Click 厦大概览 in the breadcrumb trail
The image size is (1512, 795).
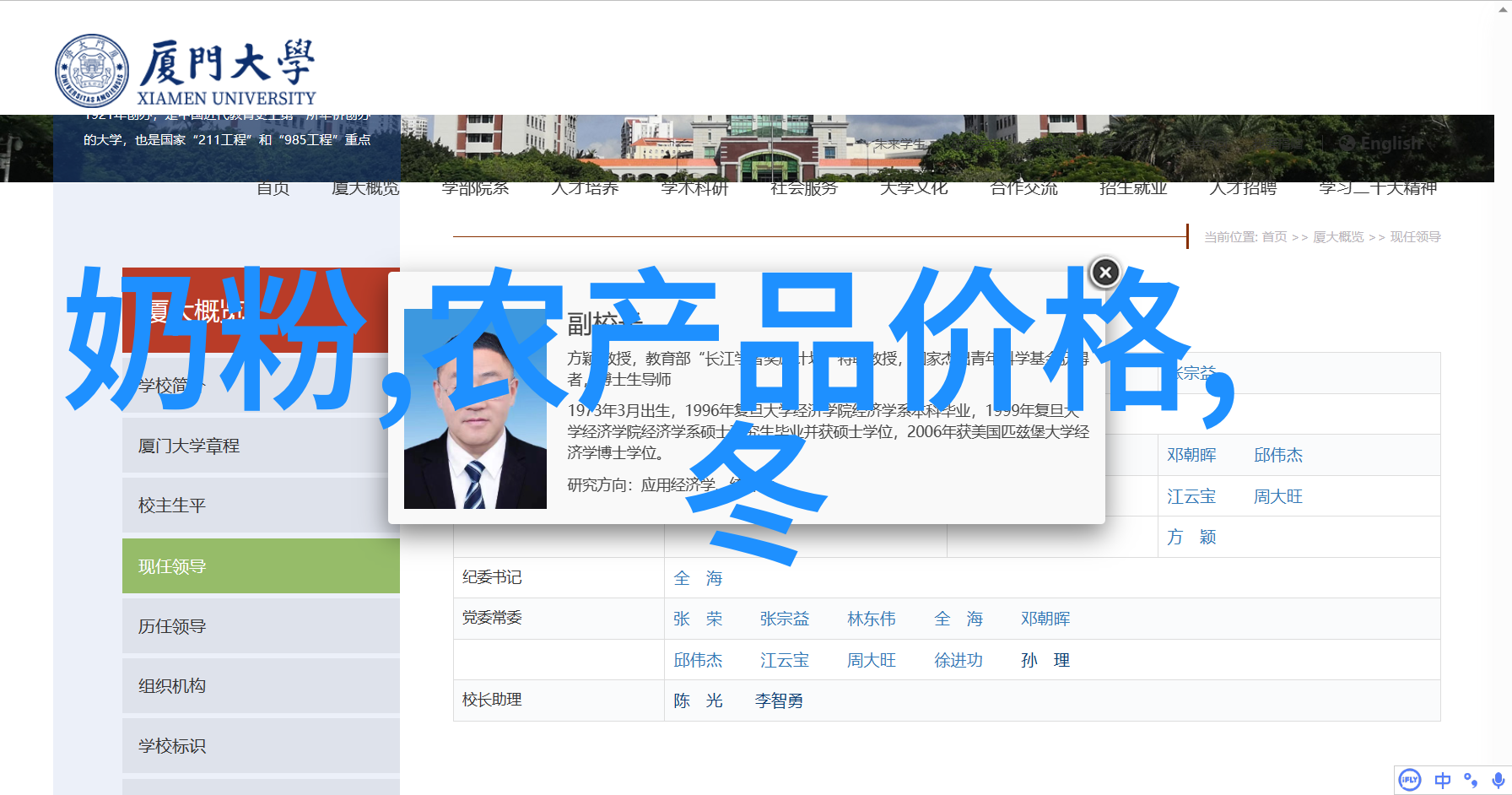[1338, 237]
